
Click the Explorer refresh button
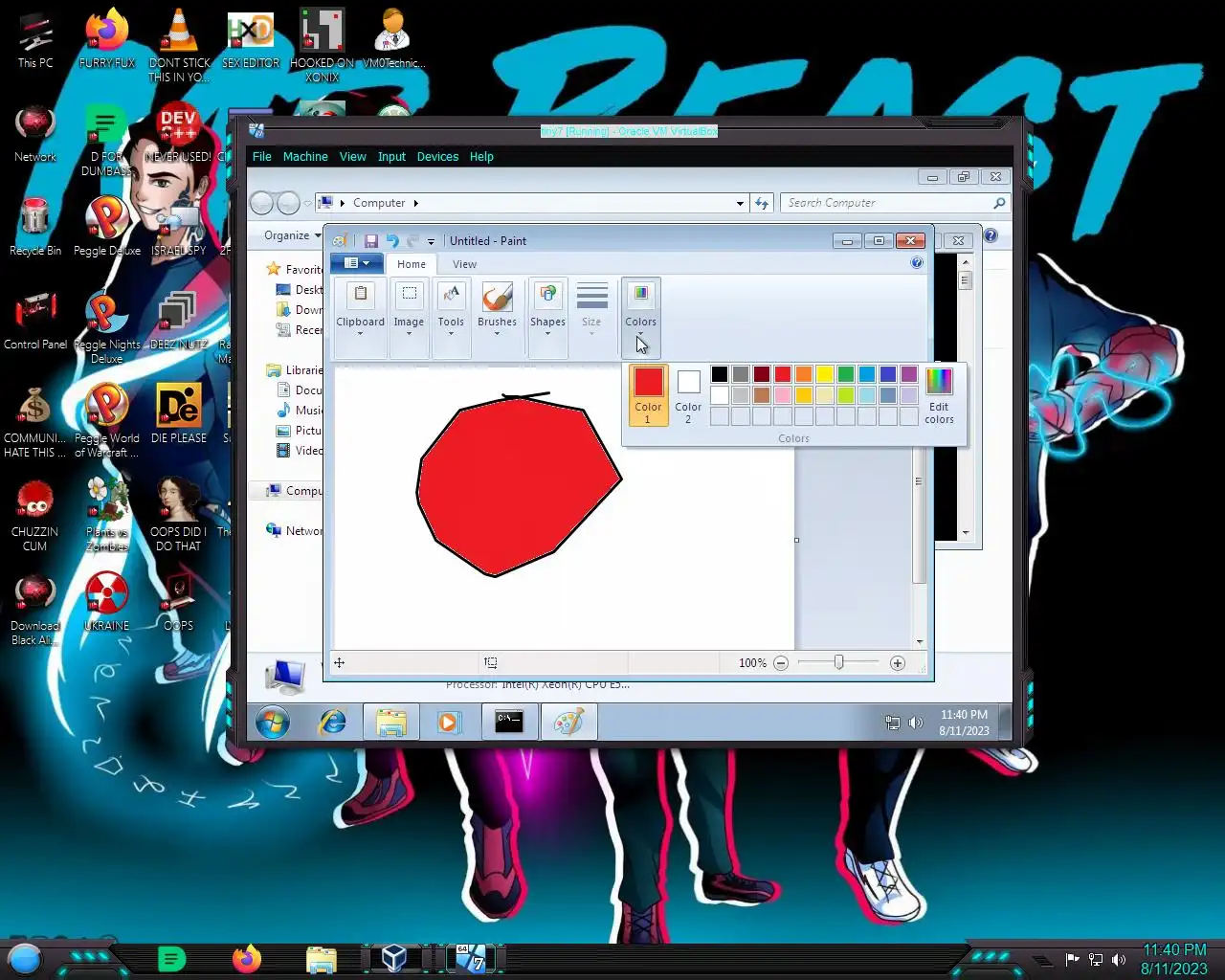point(762,203)
